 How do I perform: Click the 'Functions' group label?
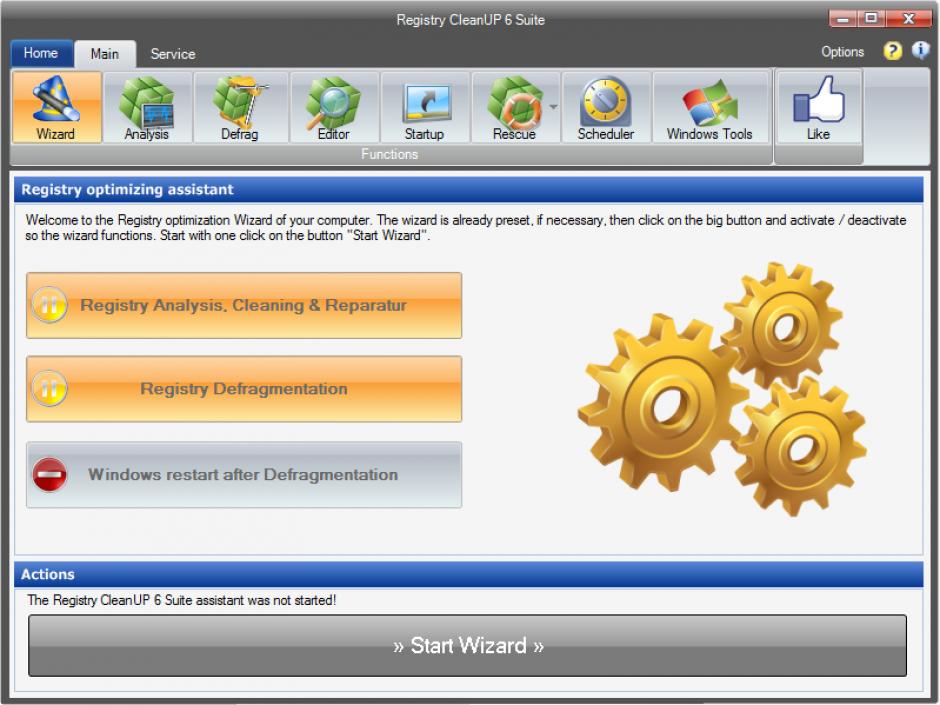(390, 154)
